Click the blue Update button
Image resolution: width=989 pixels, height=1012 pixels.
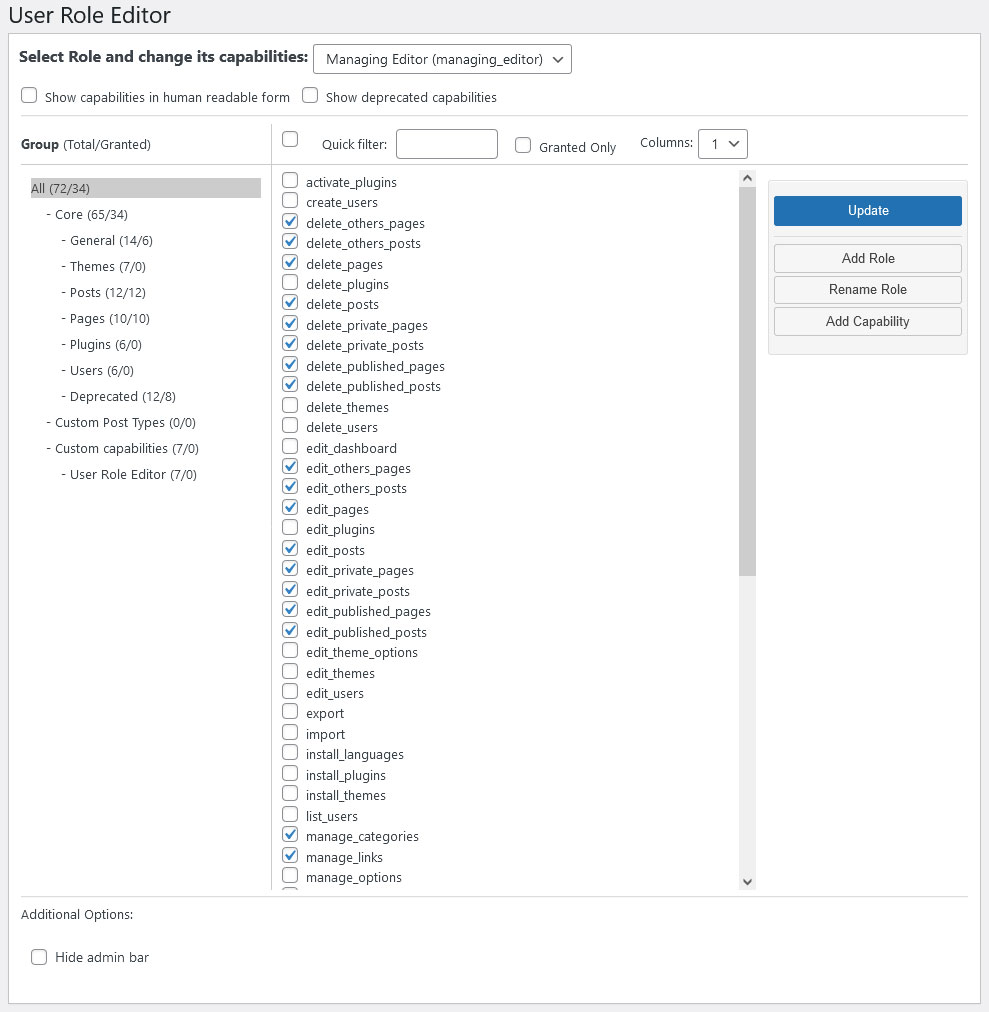pos(868,211)
